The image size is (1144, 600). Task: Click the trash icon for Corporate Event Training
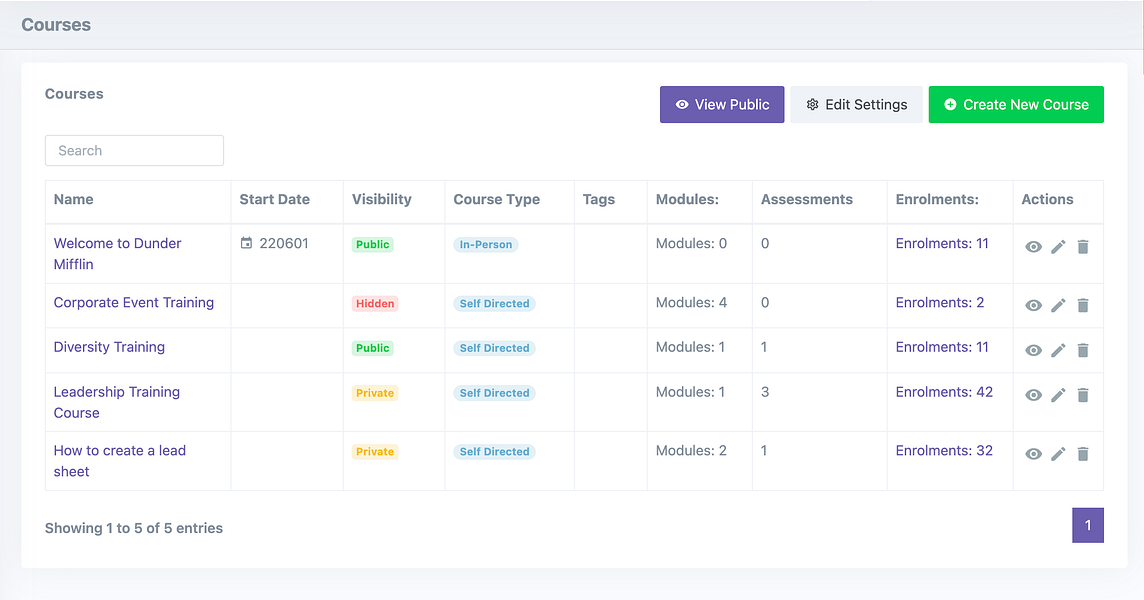(1083, 306)
